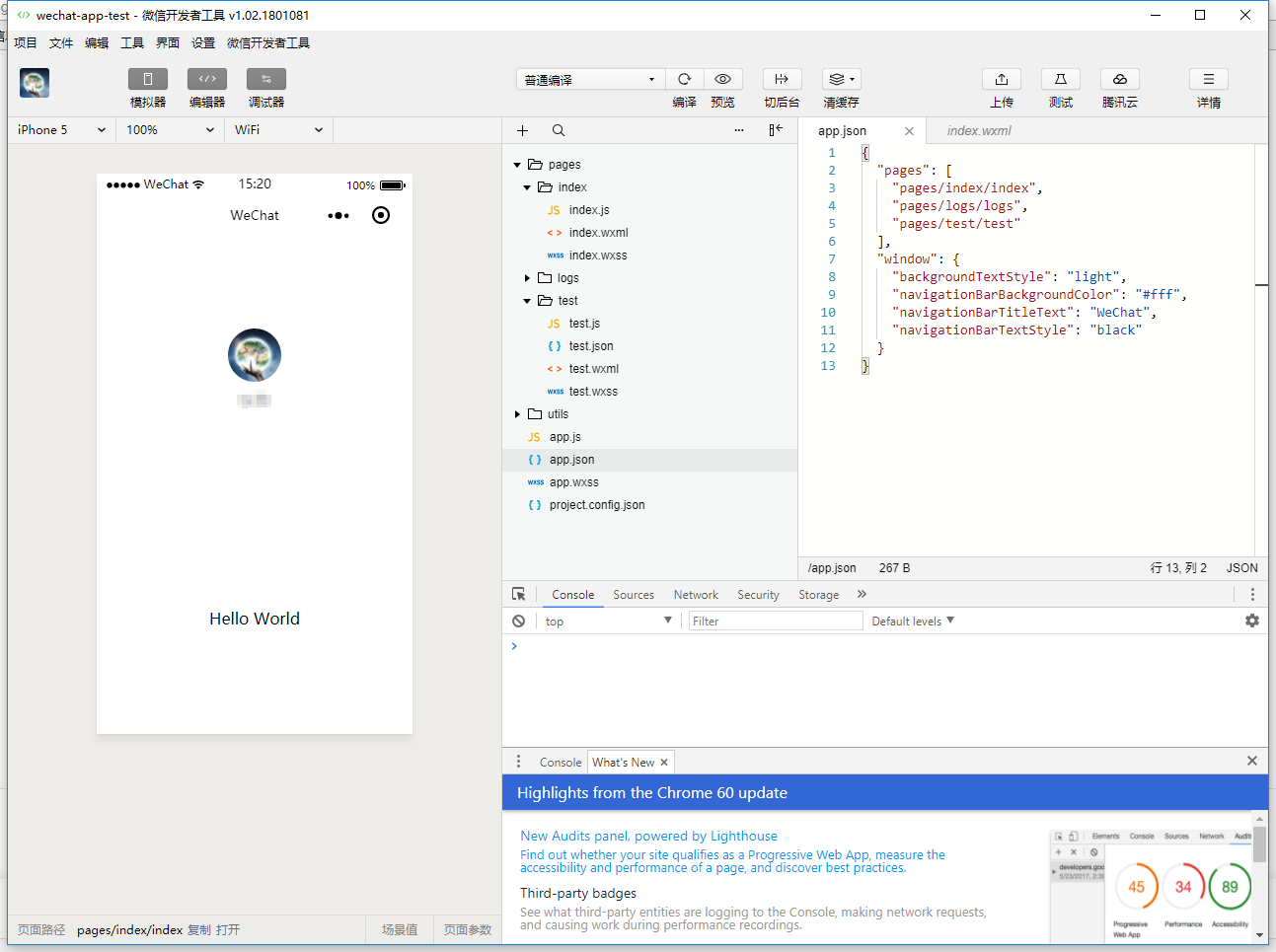This screenshot has height=952, width=1276.
Task: Toggle the simulator panel button
Action: (x=148, y=79)
